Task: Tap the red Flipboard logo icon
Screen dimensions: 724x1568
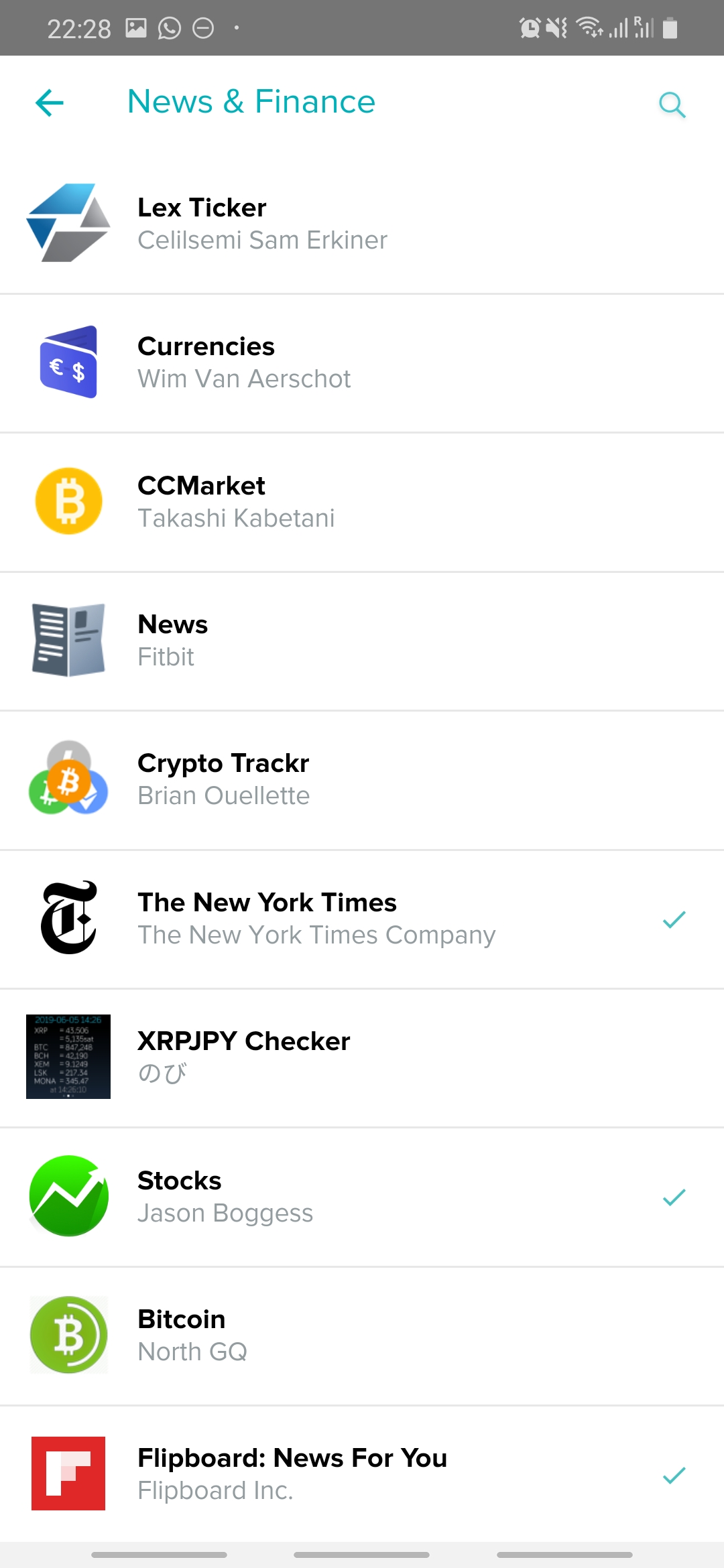Action: (x=68, y=1474)
